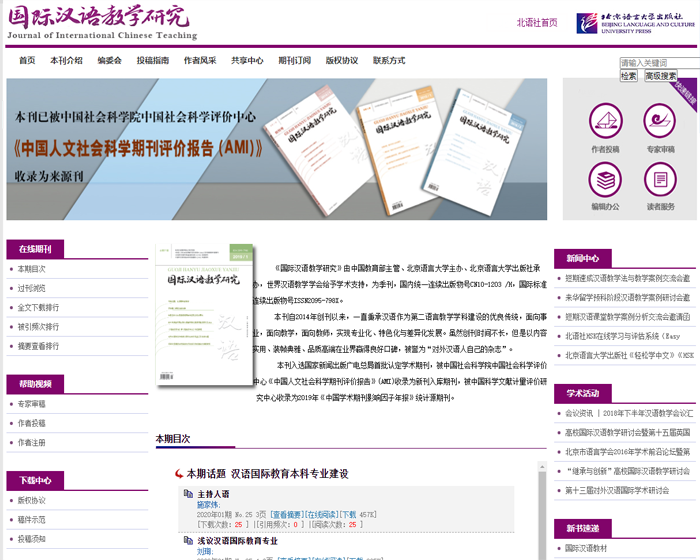Open 作者注册 help video link
Image resolution: width=700 pixels, height=560 pixels.
click(31, 442)
